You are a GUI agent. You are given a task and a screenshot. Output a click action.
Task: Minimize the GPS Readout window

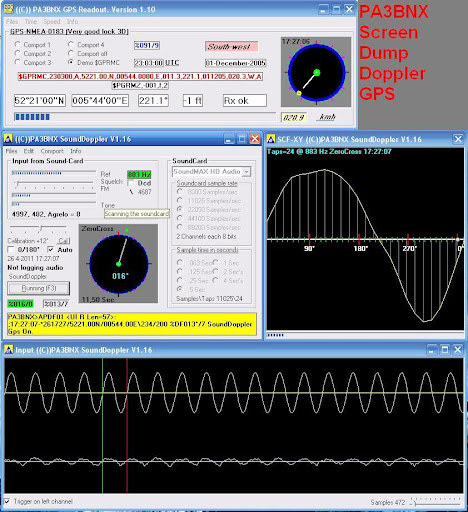click(323, 9)
